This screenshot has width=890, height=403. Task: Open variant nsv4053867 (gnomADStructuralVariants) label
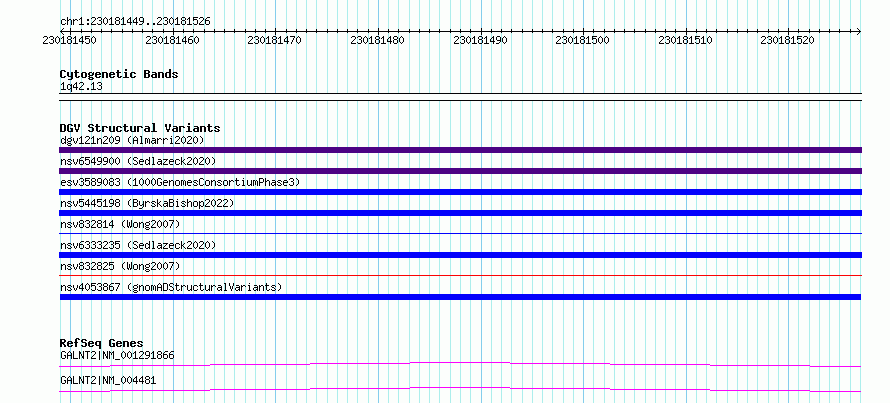click(x=171, y=287)
